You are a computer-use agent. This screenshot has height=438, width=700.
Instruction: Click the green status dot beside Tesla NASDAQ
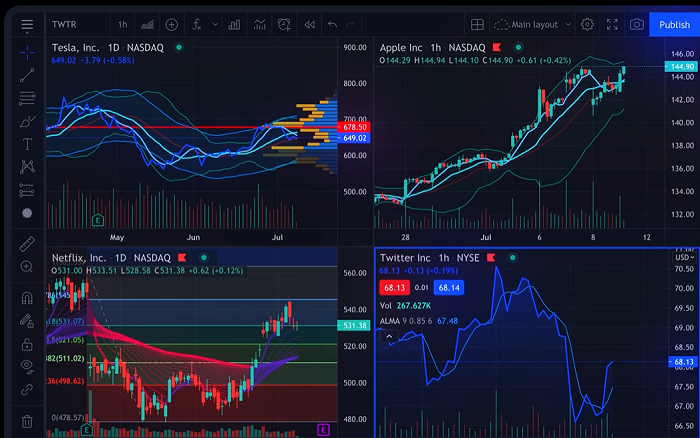click(179, 47)
